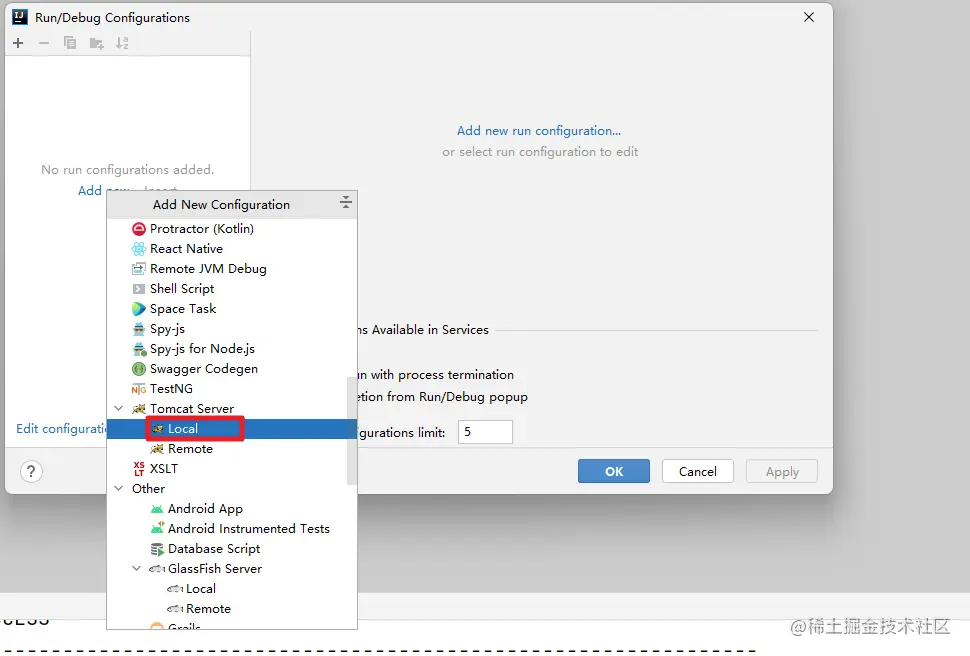Click the Sort configurations icon

coord(122,43)
